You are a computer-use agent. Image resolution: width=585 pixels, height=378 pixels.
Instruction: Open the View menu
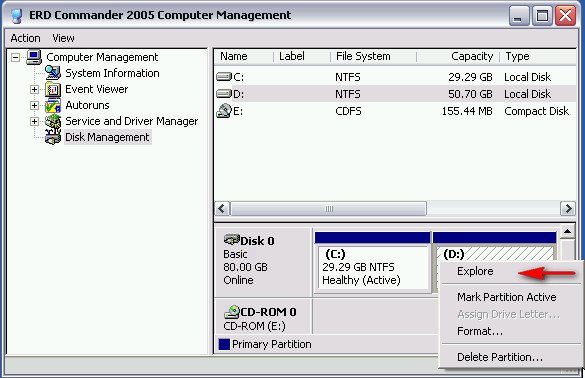(63, 38)
